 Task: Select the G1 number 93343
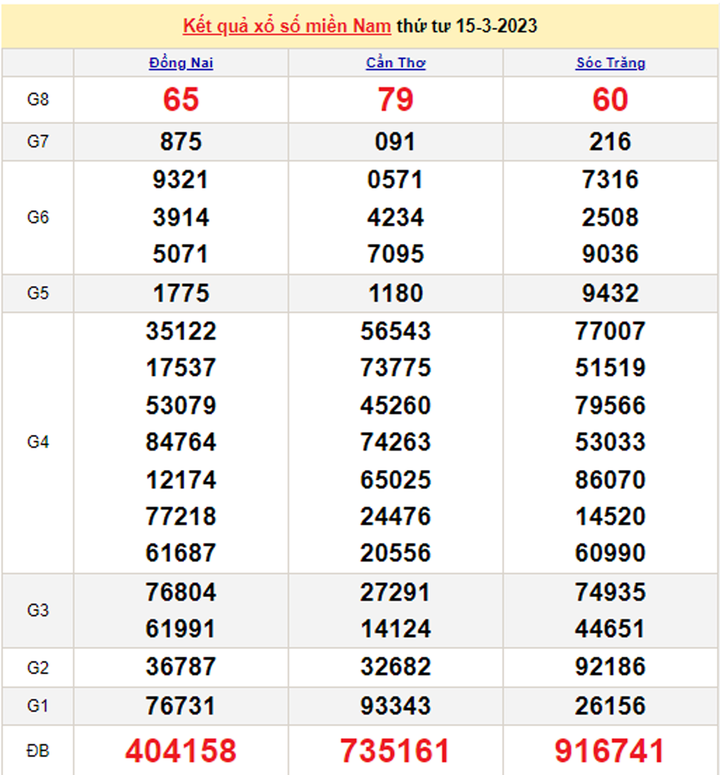(396, 706)
